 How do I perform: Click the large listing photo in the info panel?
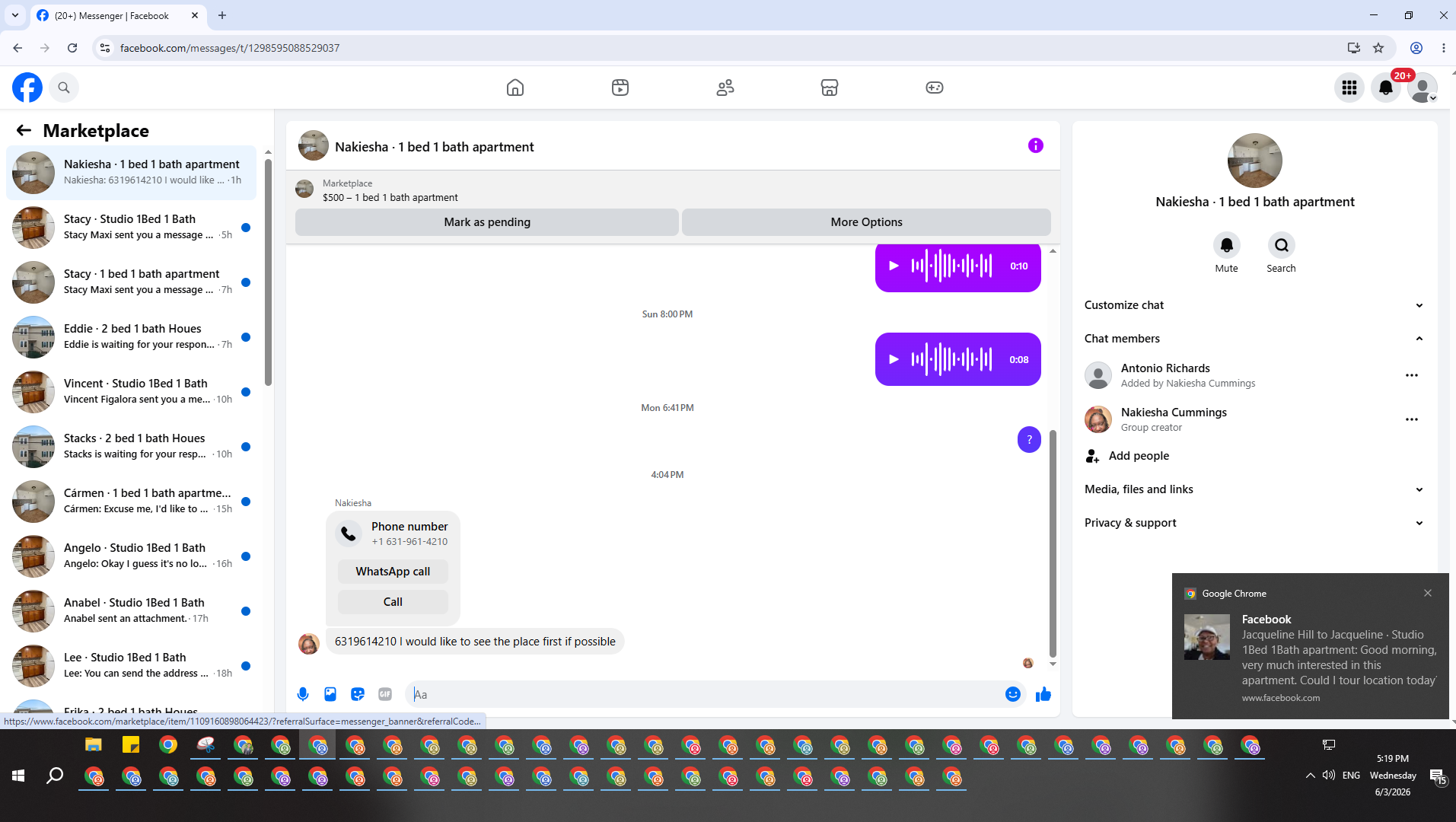[x=1255, y=161]
